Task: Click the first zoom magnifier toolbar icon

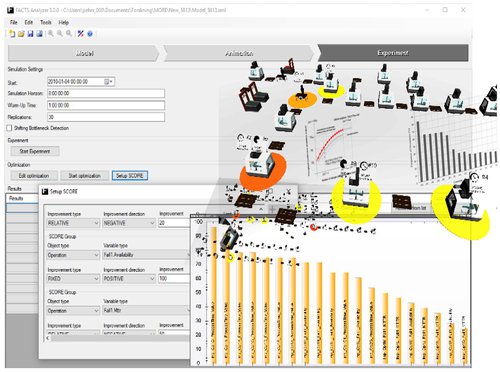Action: click(51, 34)
